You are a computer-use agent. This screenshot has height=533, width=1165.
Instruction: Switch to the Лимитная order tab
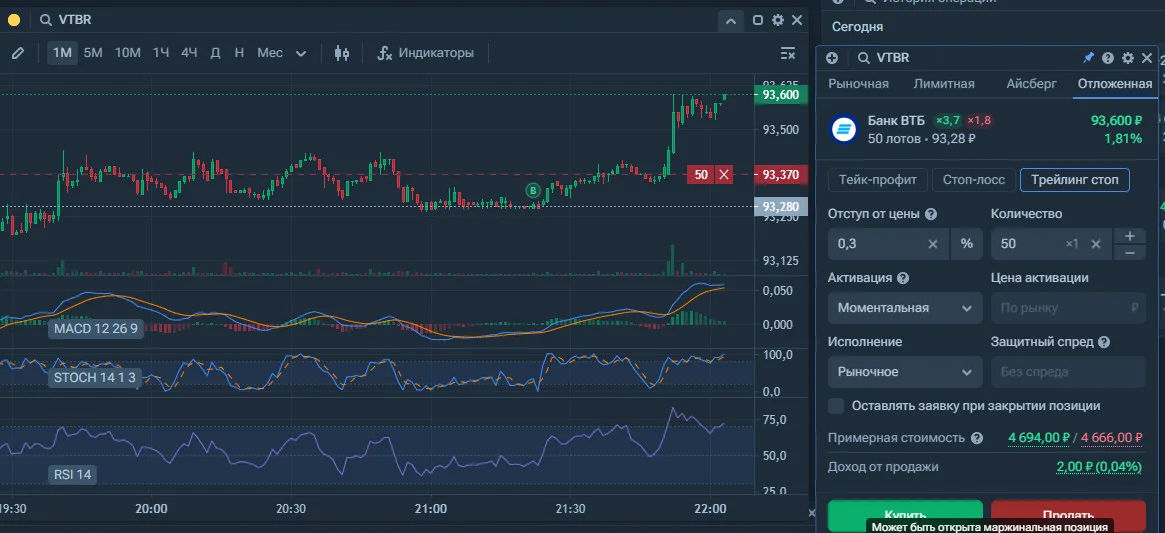point(944,84)
